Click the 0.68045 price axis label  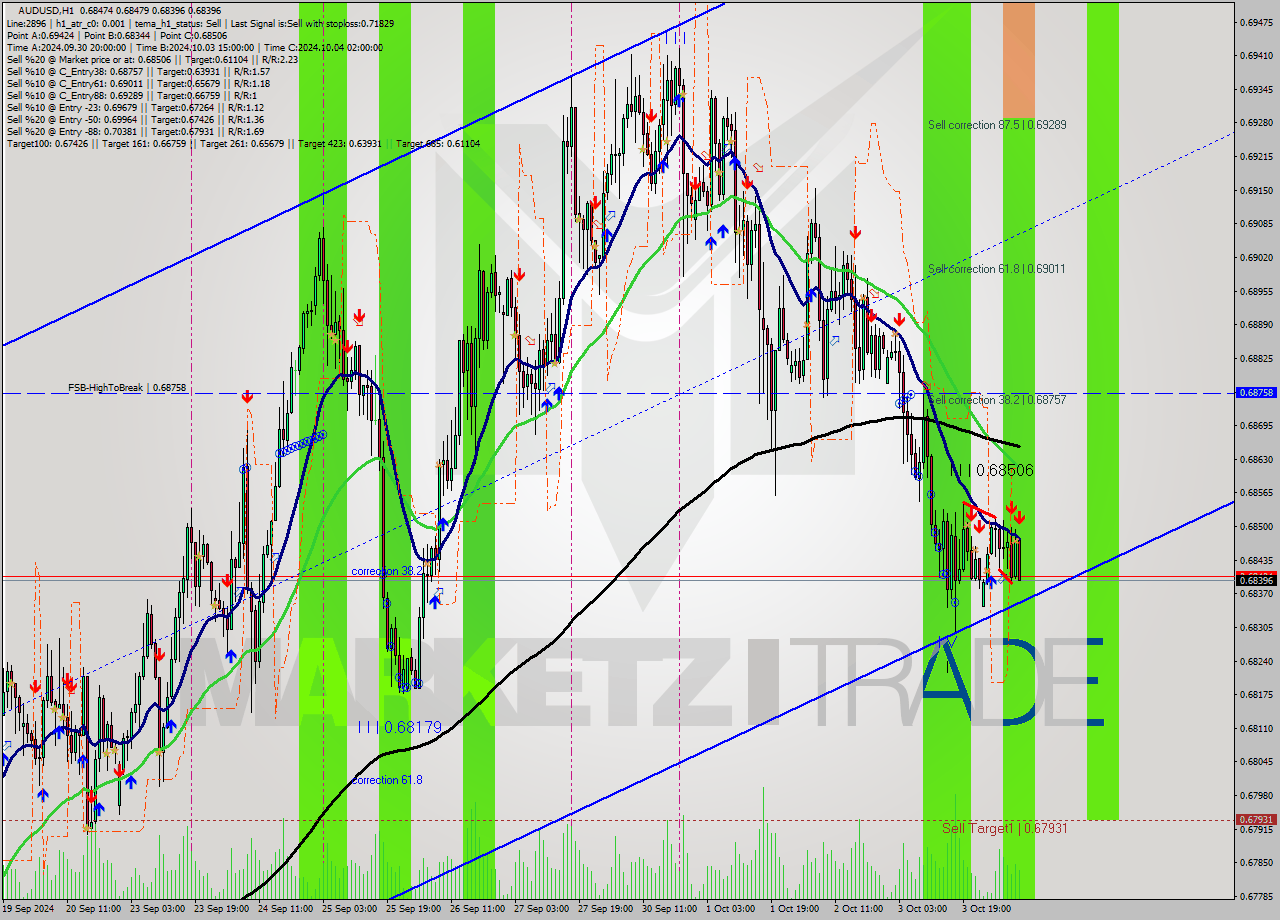(1256, 762)
